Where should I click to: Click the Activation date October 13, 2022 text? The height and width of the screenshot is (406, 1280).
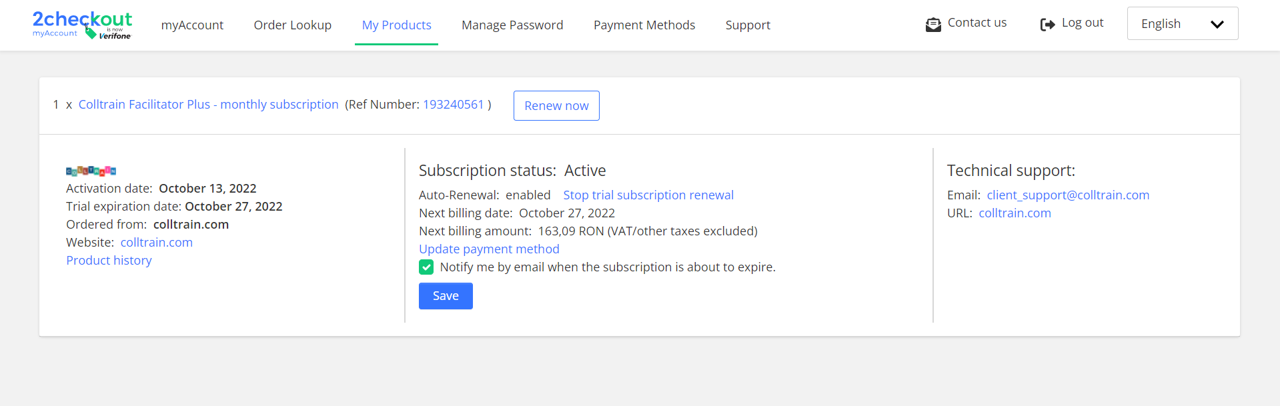click(x=161, y=188)
